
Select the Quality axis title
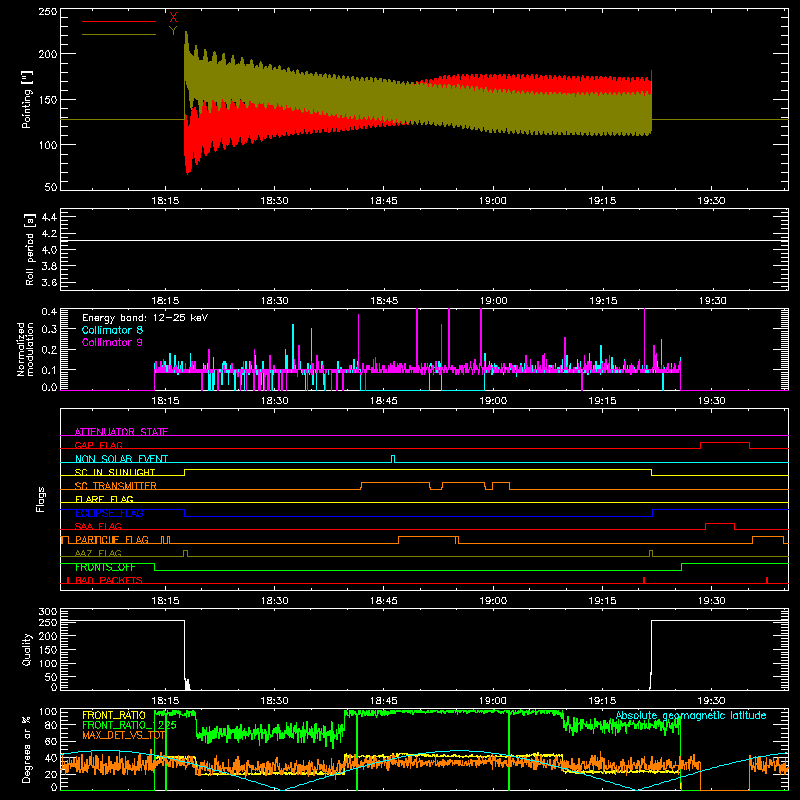[27, 649]
